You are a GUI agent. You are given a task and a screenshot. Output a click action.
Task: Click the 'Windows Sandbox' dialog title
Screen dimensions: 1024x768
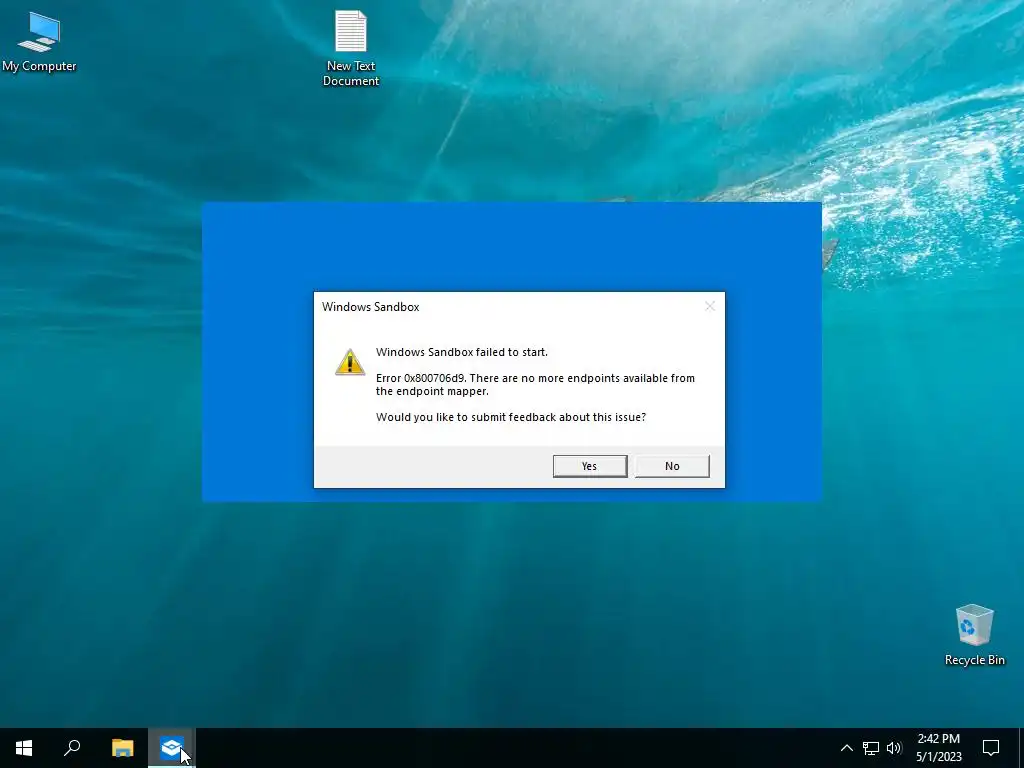[370, 307]
